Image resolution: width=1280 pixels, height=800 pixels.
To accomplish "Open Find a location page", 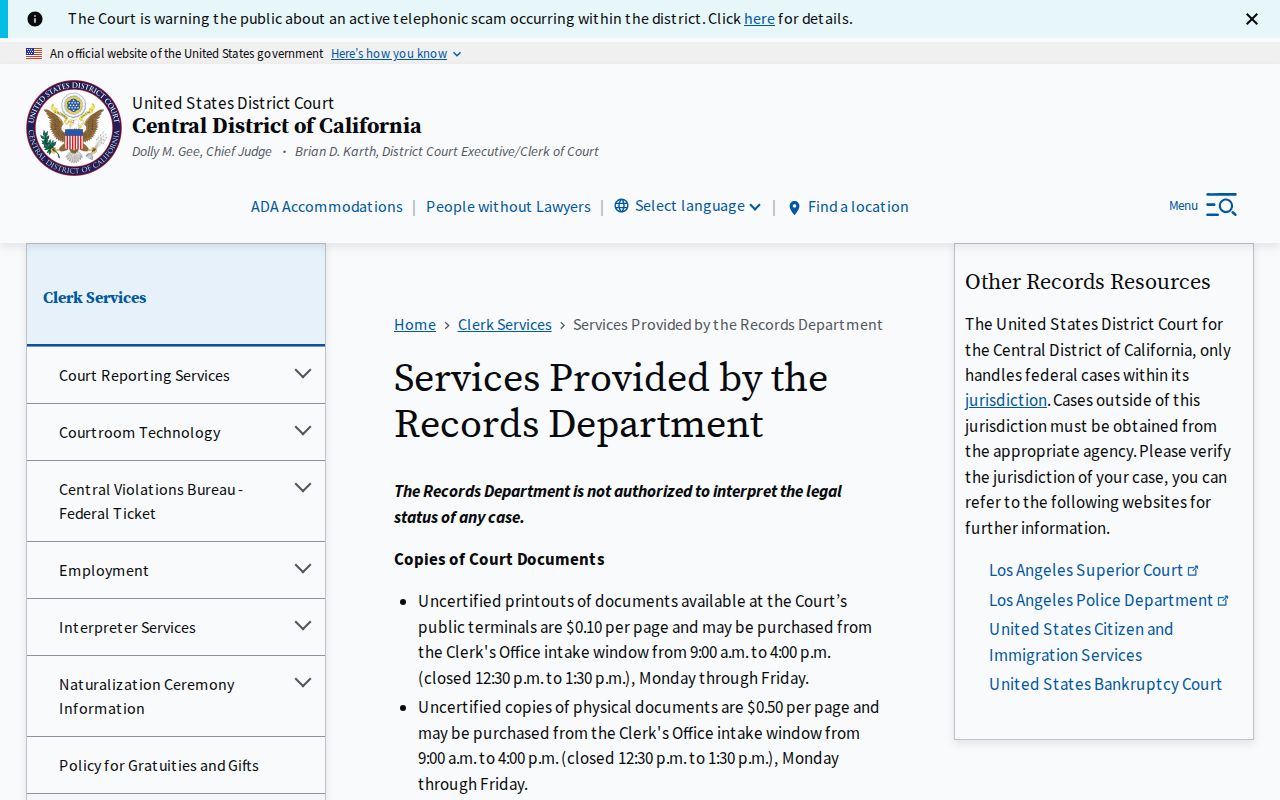I will (x=858, y=207).
